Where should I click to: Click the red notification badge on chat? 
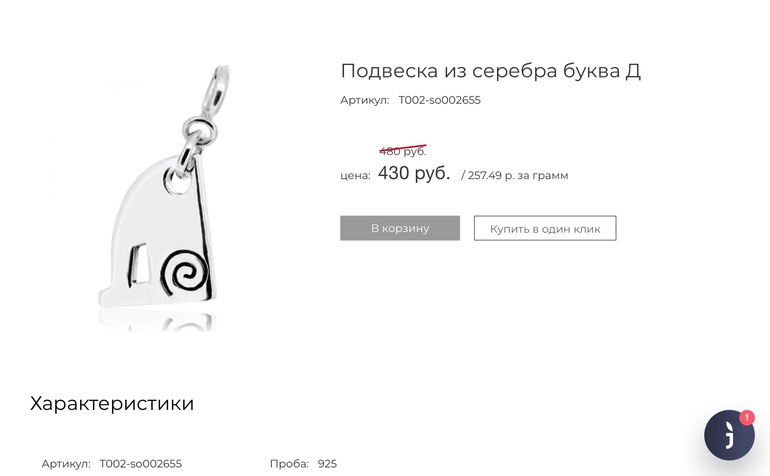[746, 418]
